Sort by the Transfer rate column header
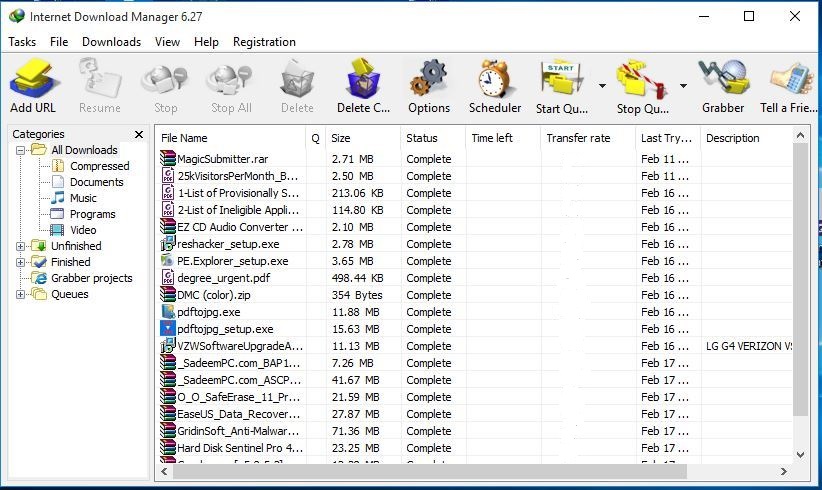The height and width of the screenshot is (490, 822). (588, 138)
